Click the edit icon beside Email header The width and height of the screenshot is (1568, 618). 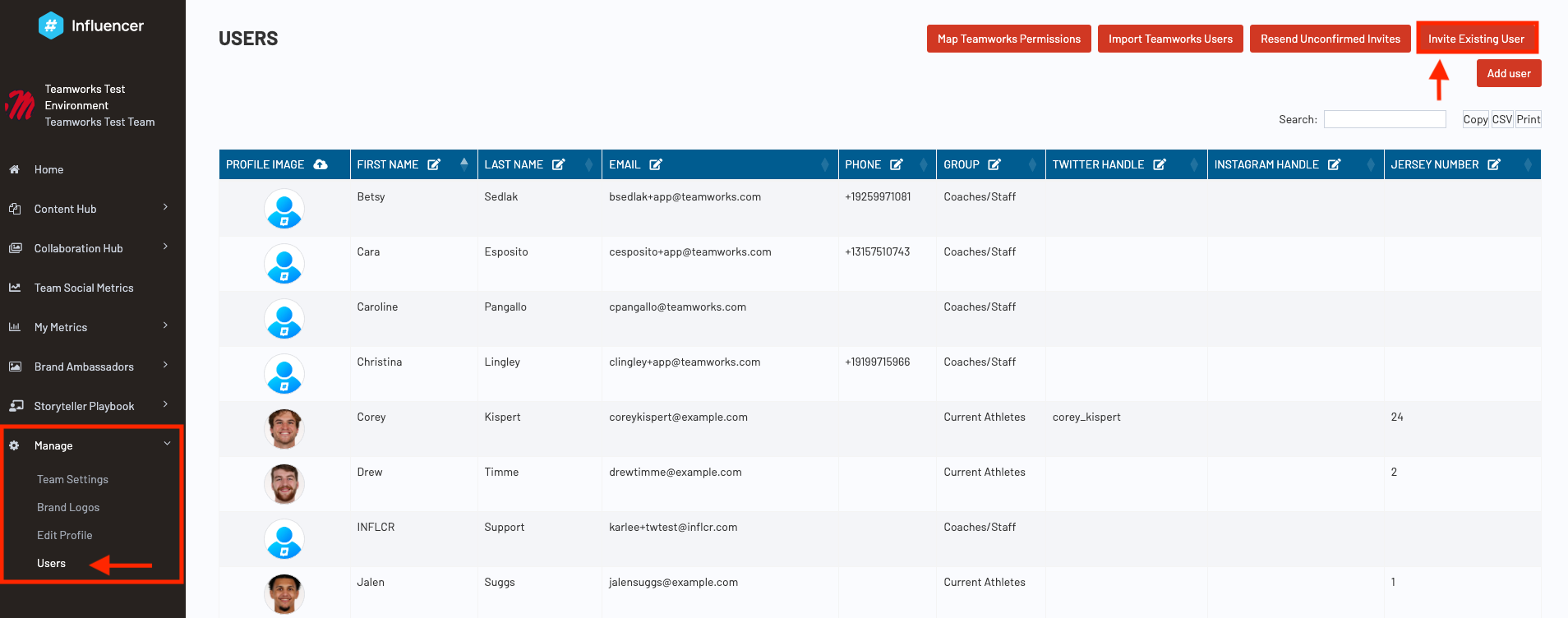click(x=656, y=164)
